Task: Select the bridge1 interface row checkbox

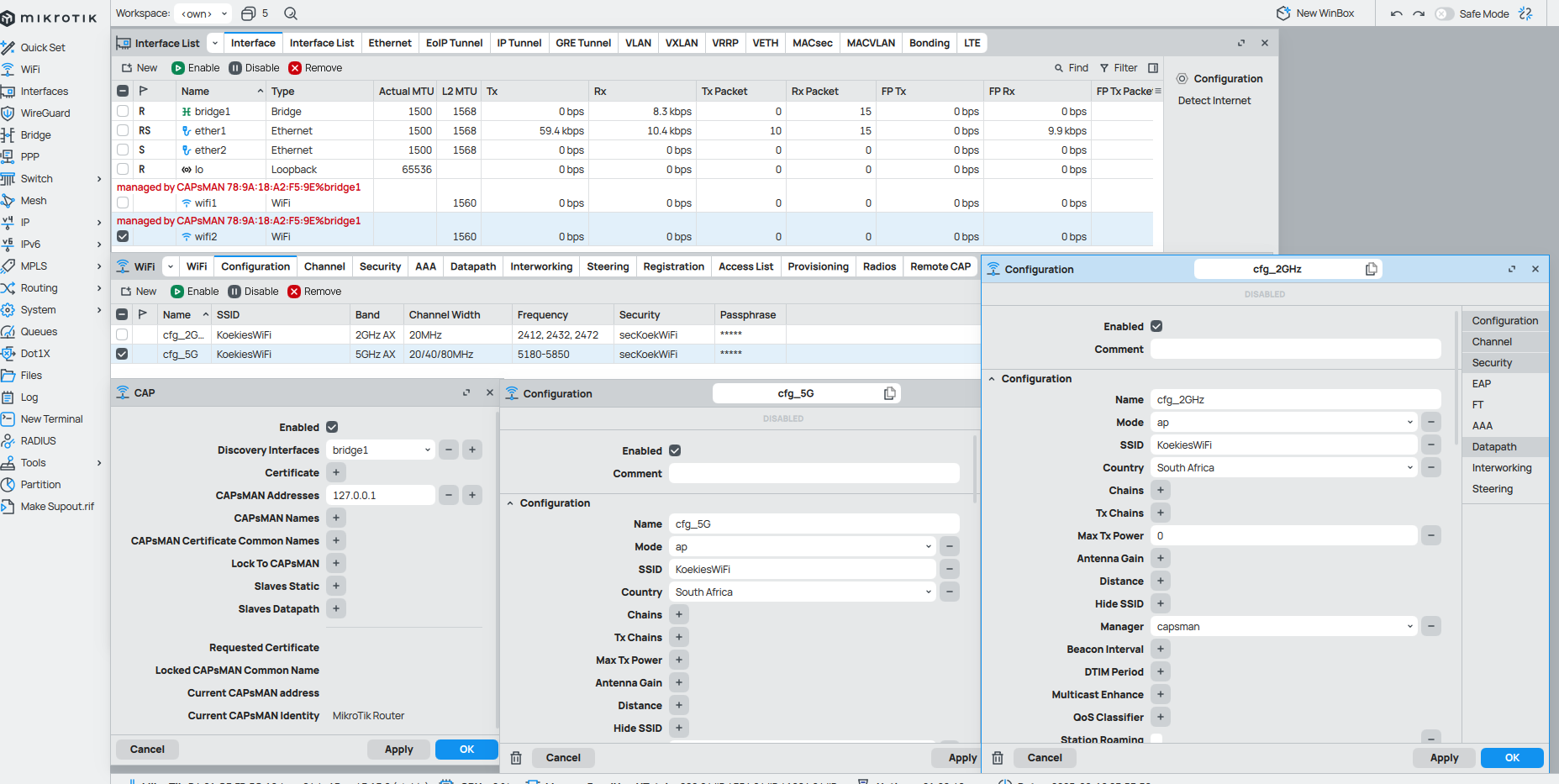Action: tap(123, 111)
